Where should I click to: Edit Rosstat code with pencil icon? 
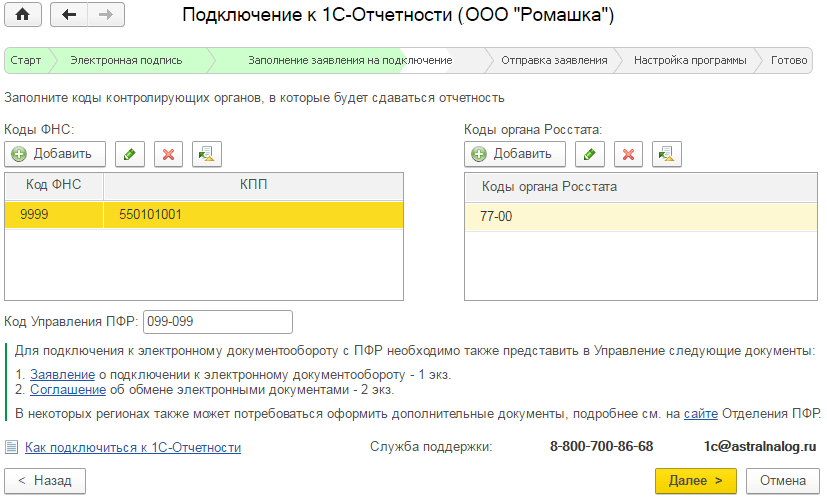coord(589,154)
